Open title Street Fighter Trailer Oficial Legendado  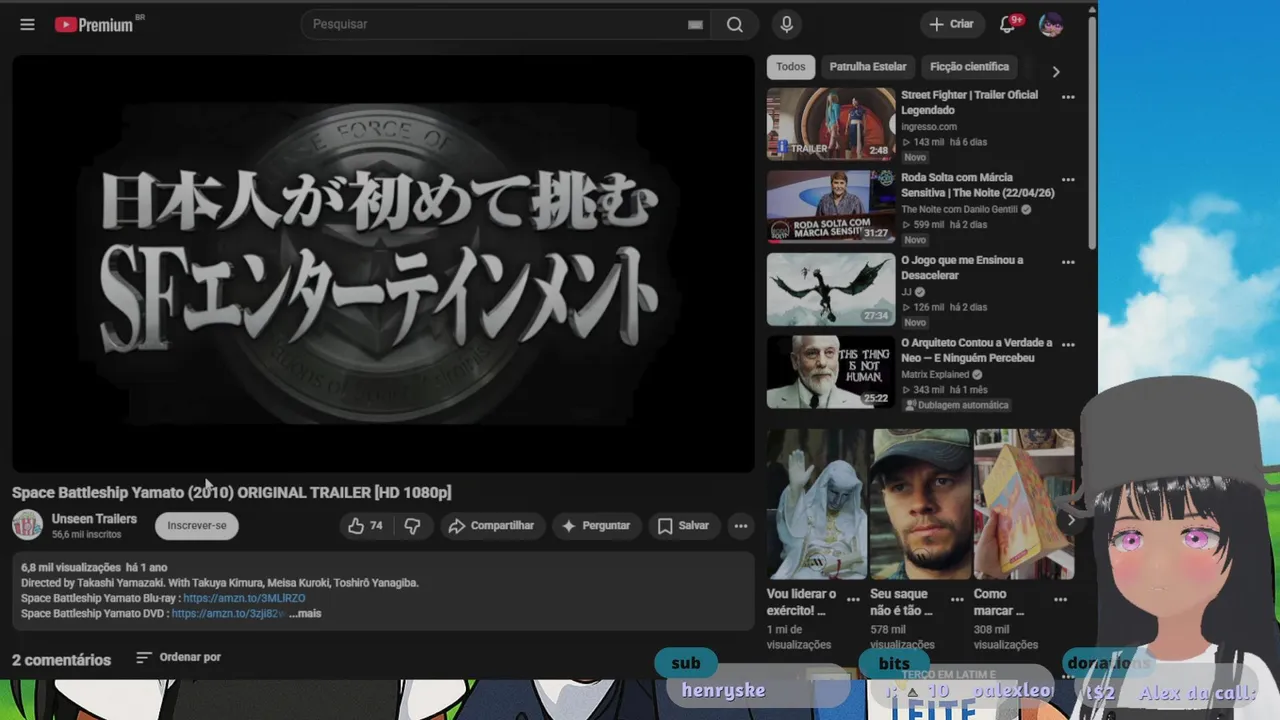click(970, 102)
